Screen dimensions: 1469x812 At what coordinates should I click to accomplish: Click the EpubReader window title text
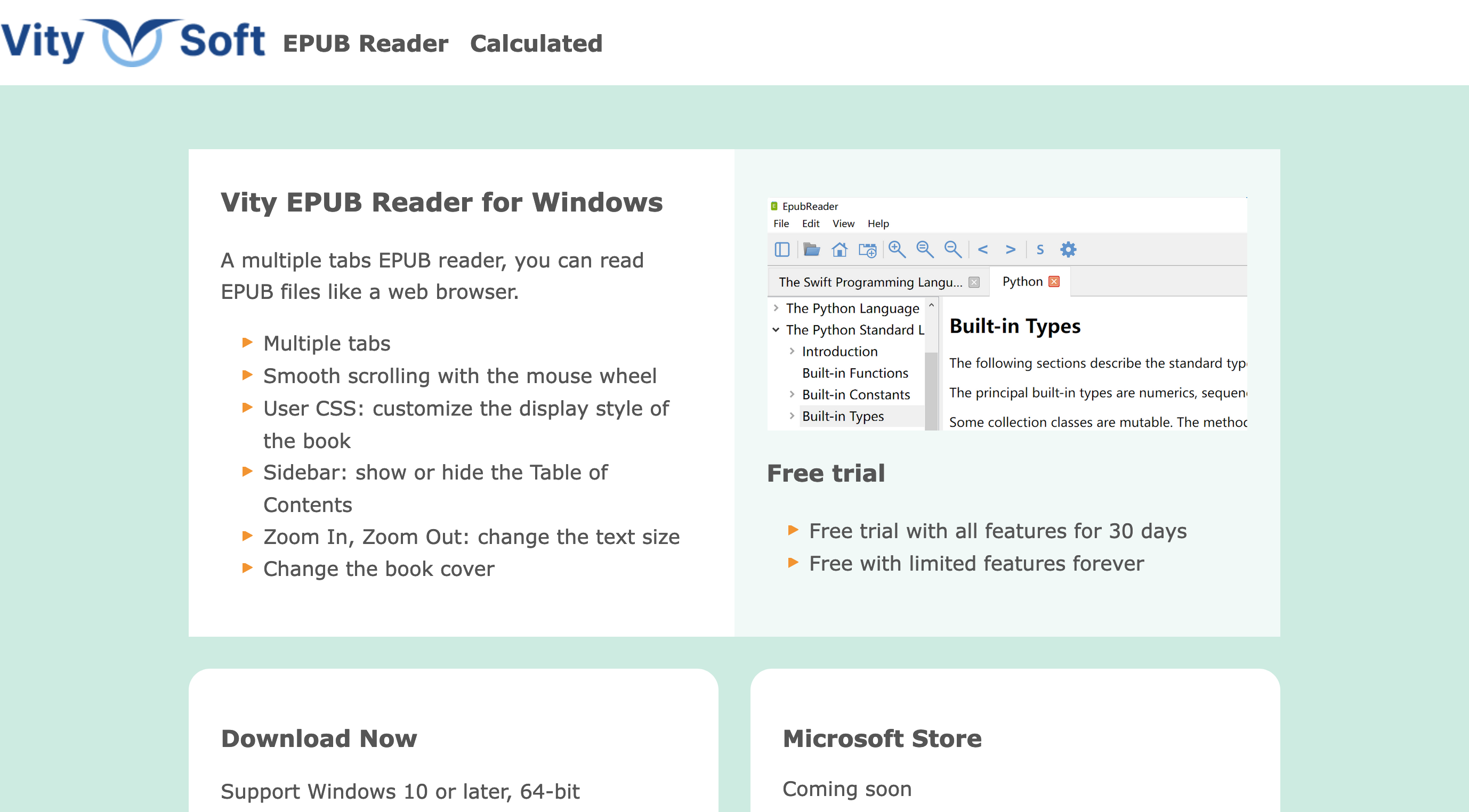tap(810, 206)
